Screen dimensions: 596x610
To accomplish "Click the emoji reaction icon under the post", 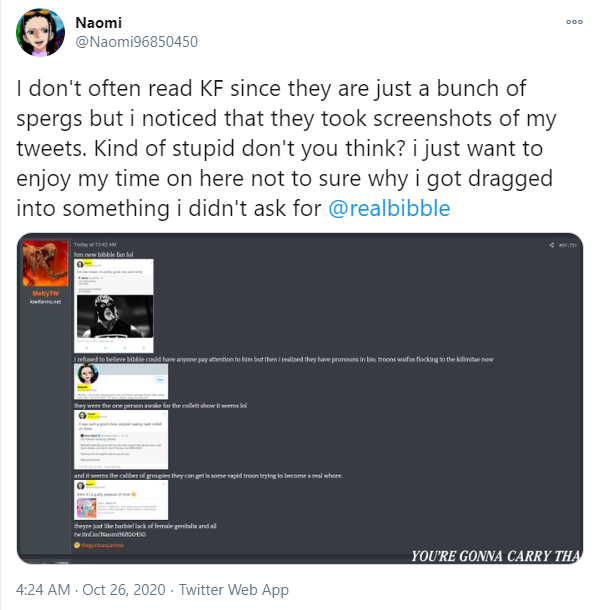I will pyautogui.click(x=77, y=545).
